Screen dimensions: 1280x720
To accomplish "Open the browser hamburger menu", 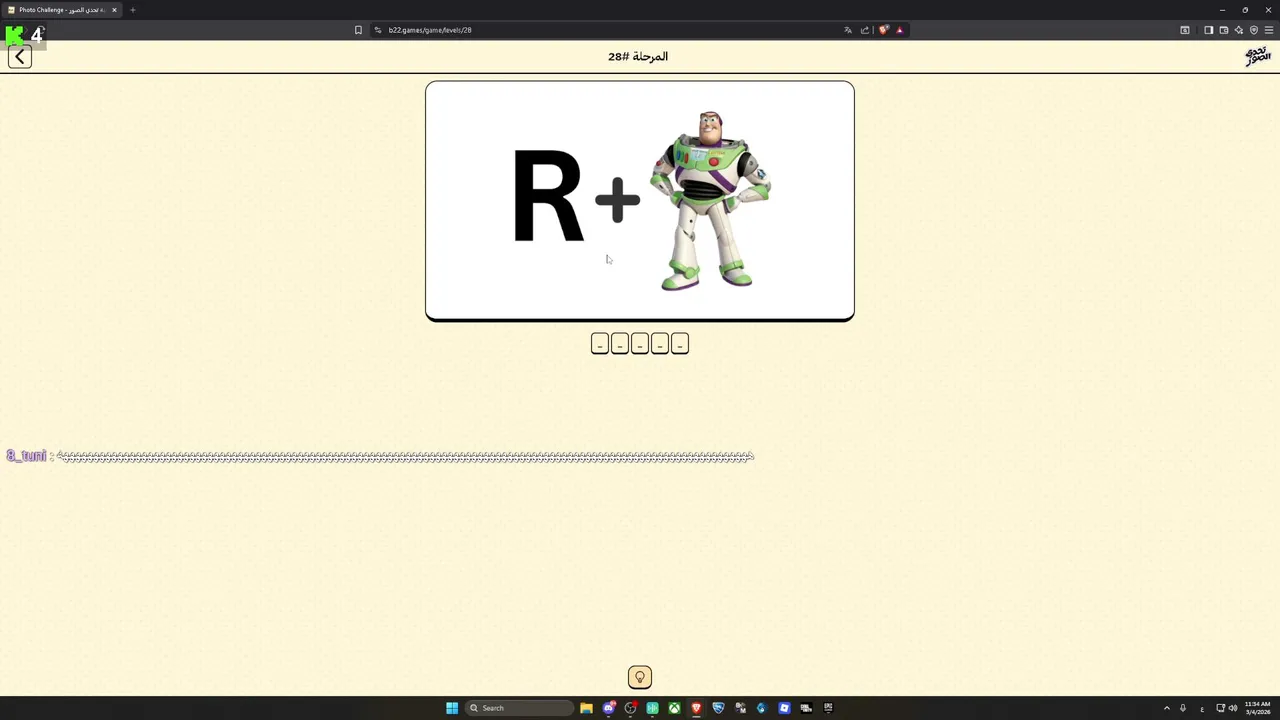I will point(1269,30).
